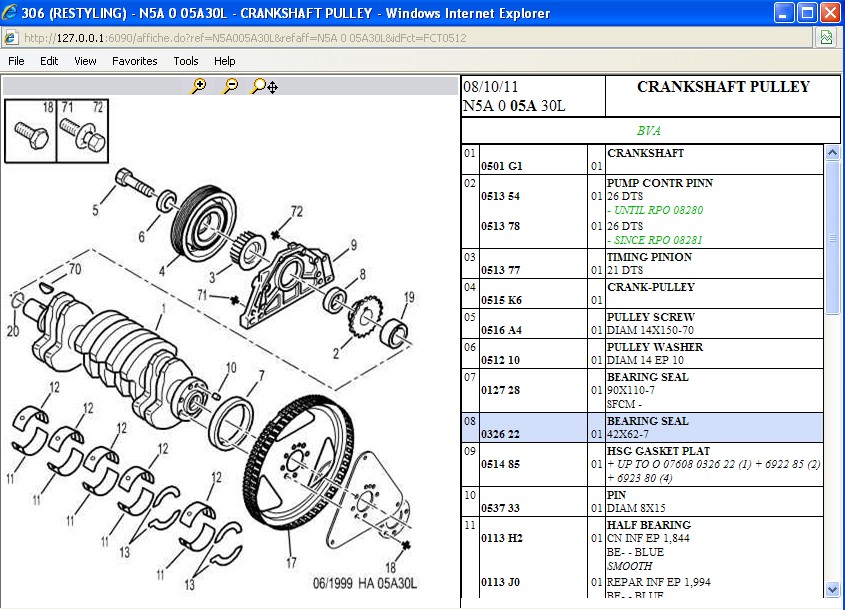This screenshot has width=845, height=610.
Task: Select part number 0501 G1 crankshaft
Action: 501,166
